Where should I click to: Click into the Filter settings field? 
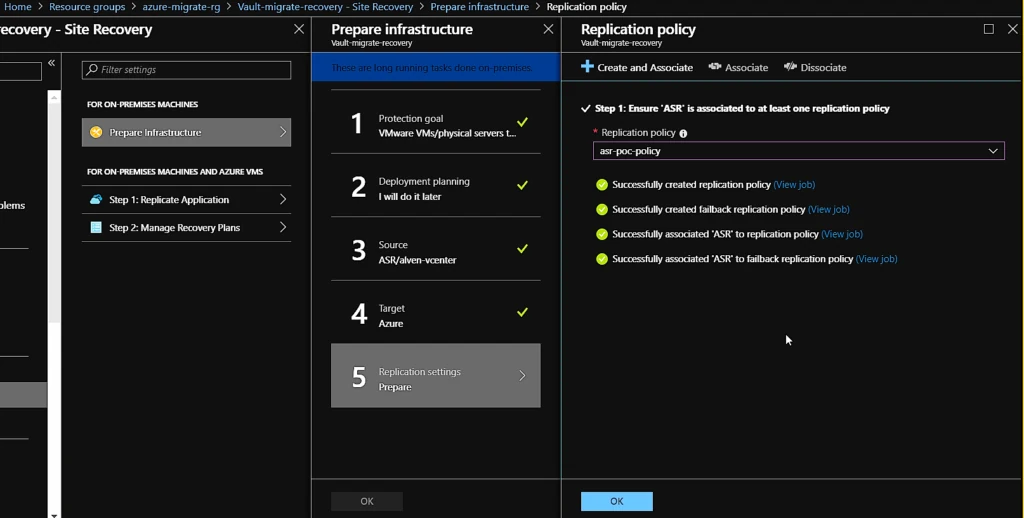point(186,70)
